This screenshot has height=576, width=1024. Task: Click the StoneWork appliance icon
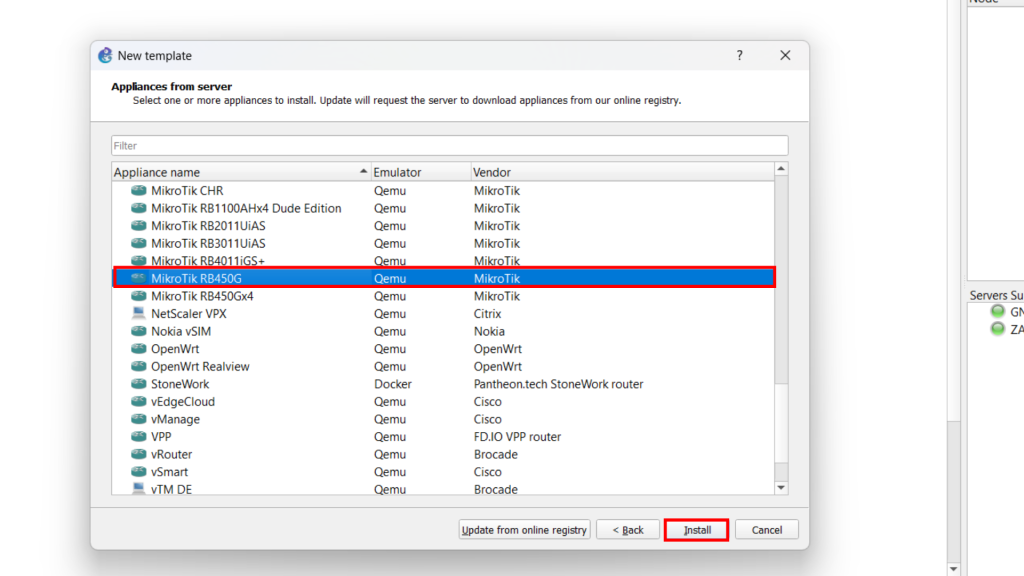pos(139,384)
